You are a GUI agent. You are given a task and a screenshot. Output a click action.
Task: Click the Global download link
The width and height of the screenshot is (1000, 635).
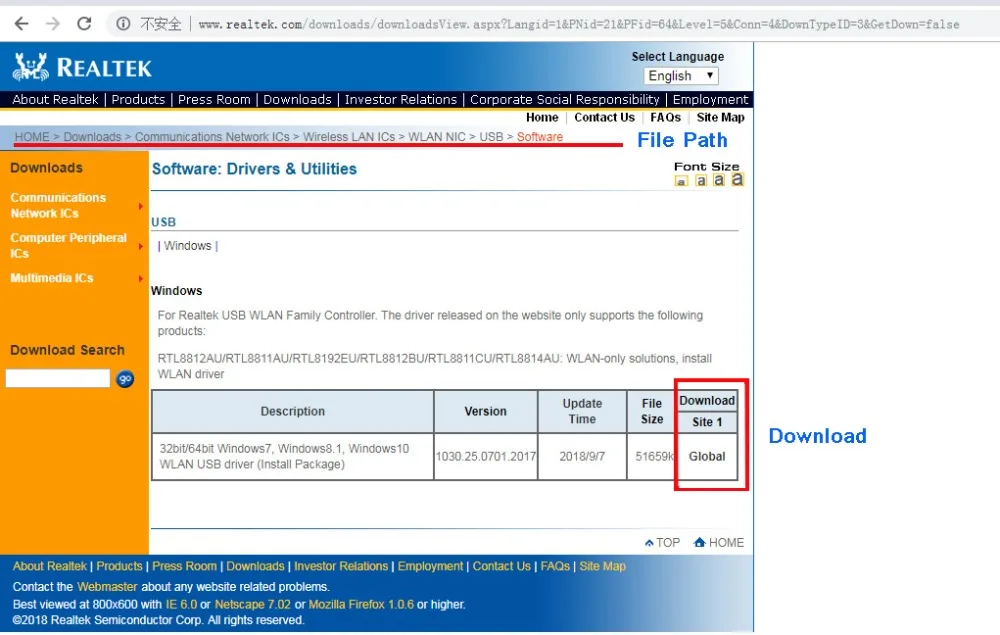point(707,456)
